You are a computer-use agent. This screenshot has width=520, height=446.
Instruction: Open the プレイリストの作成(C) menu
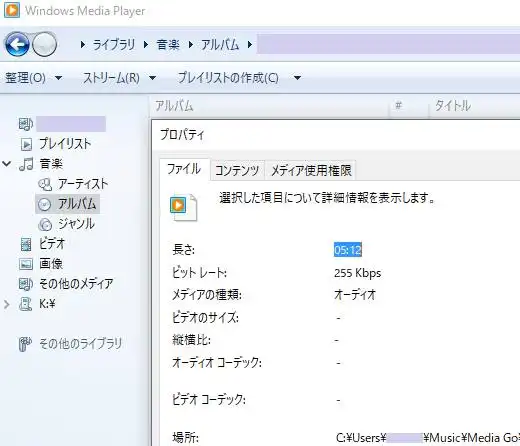coord(228,78)
